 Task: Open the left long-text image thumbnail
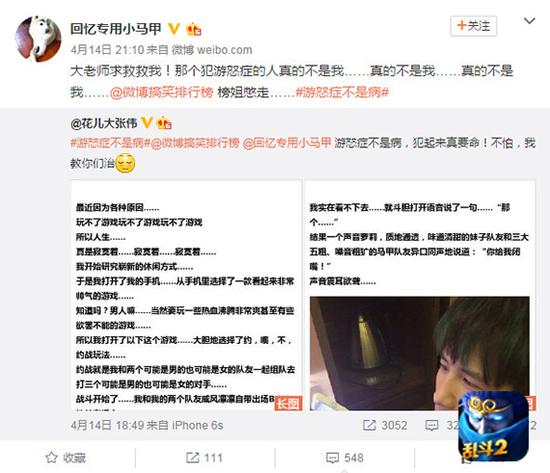coord(187,295)
